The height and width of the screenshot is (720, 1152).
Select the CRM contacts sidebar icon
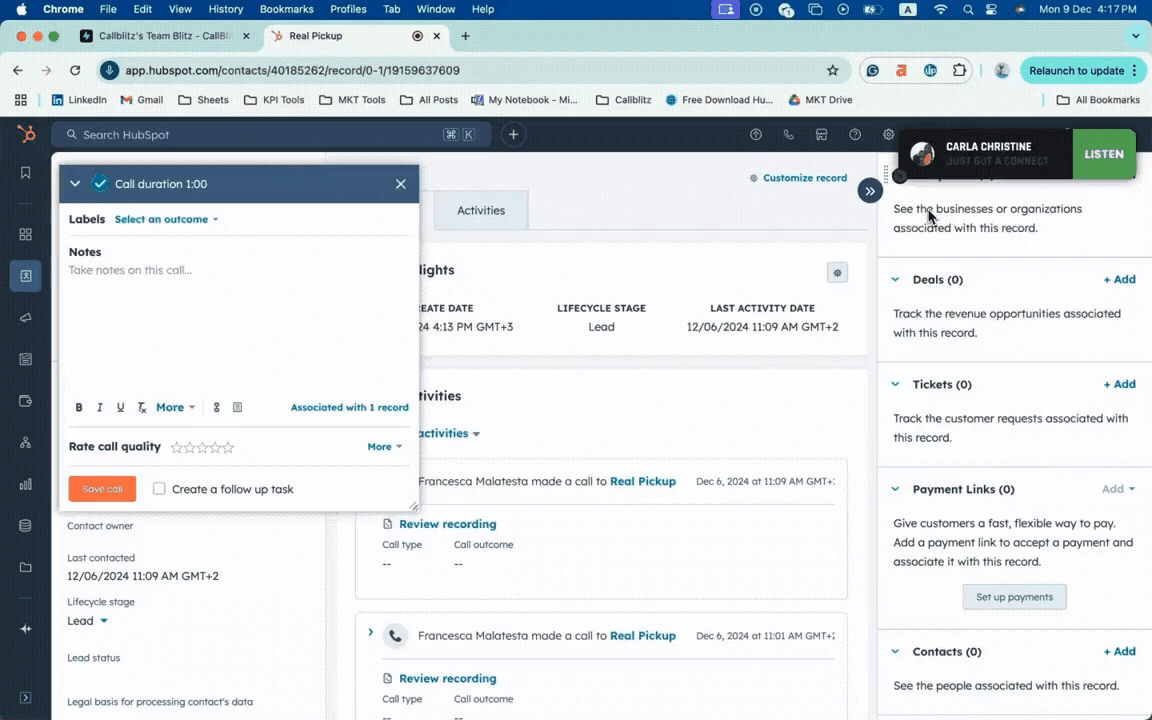click(26, 276)
